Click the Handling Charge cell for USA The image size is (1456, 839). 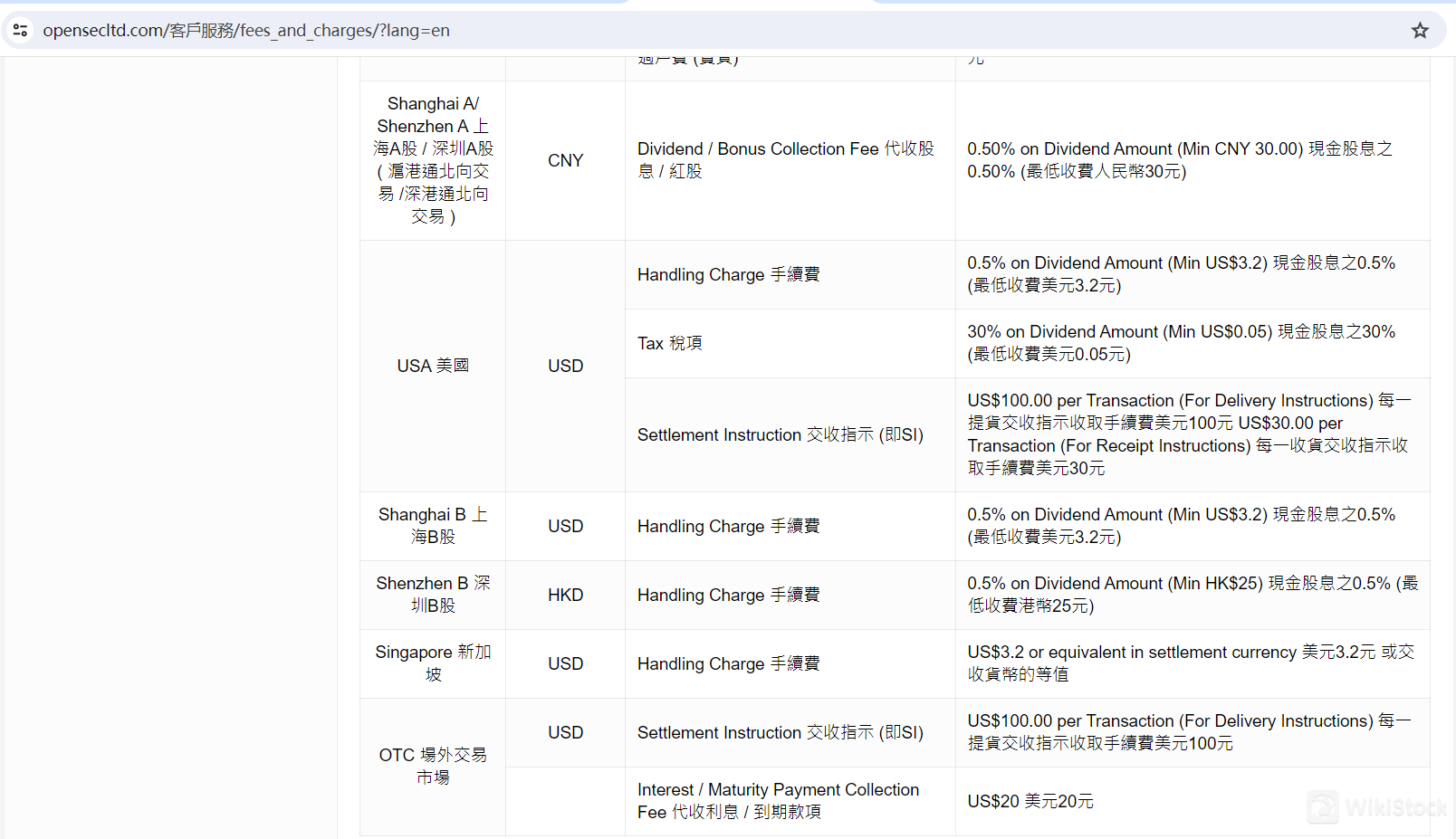coord(729,274)
